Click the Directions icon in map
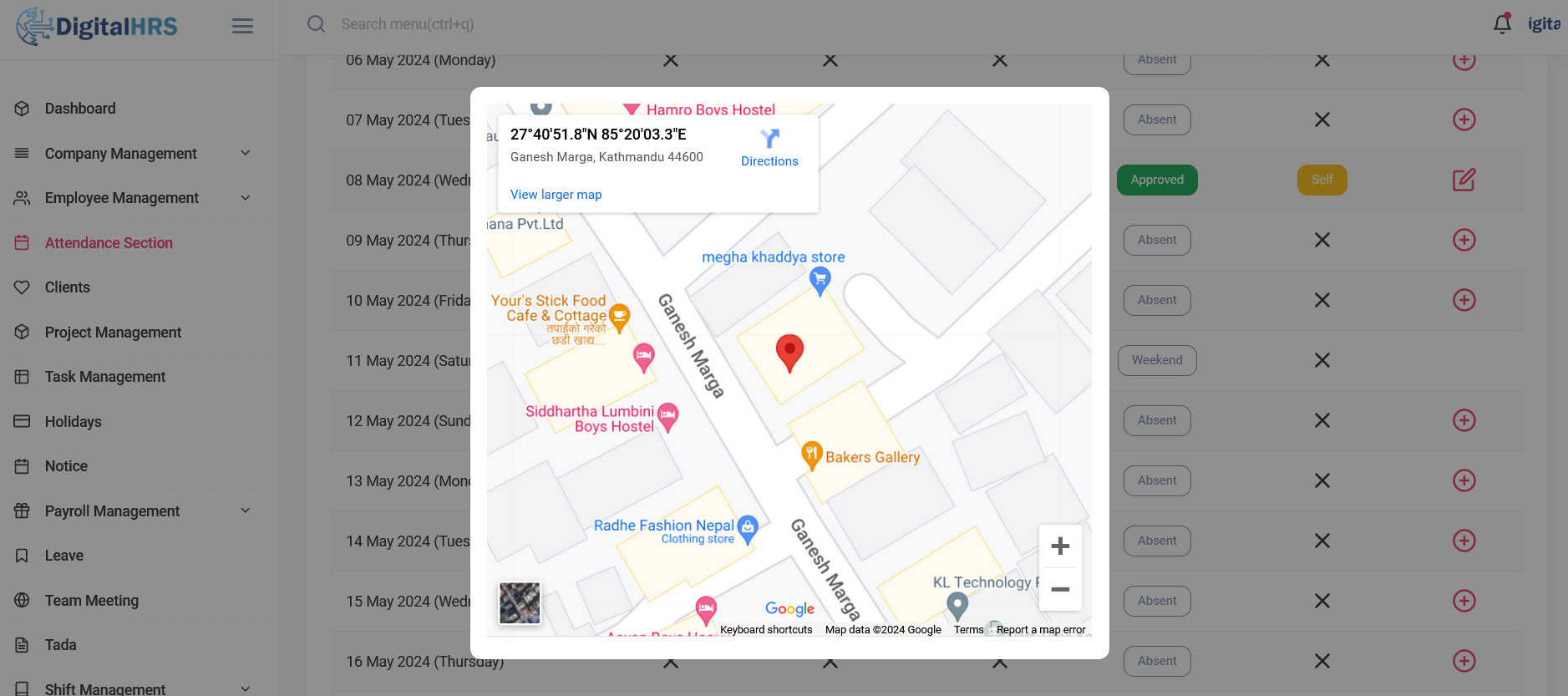Screen dimensions: 1568x696 click(769, 138)
